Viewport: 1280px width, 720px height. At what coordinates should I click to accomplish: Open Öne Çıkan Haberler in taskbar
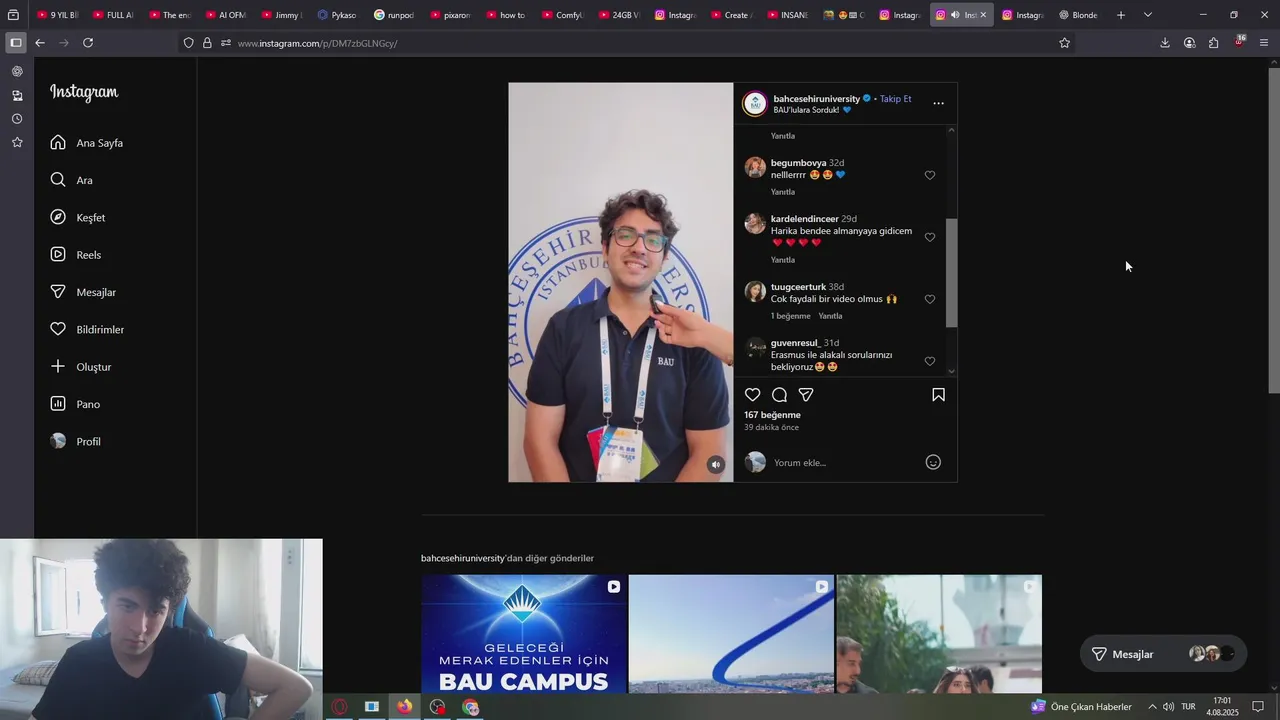[1081, 707]
